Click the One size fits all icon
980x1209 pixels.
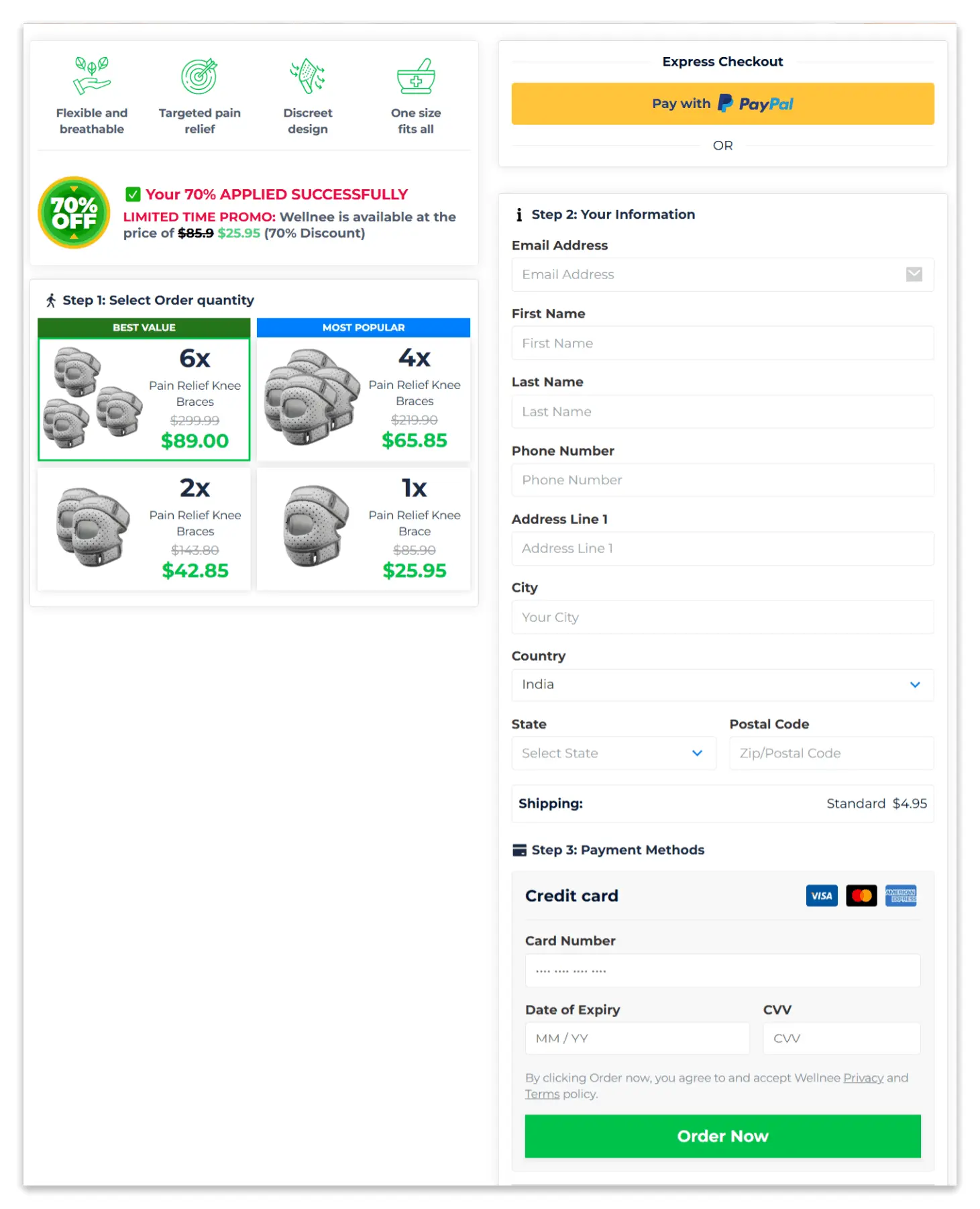click(416, 76)
